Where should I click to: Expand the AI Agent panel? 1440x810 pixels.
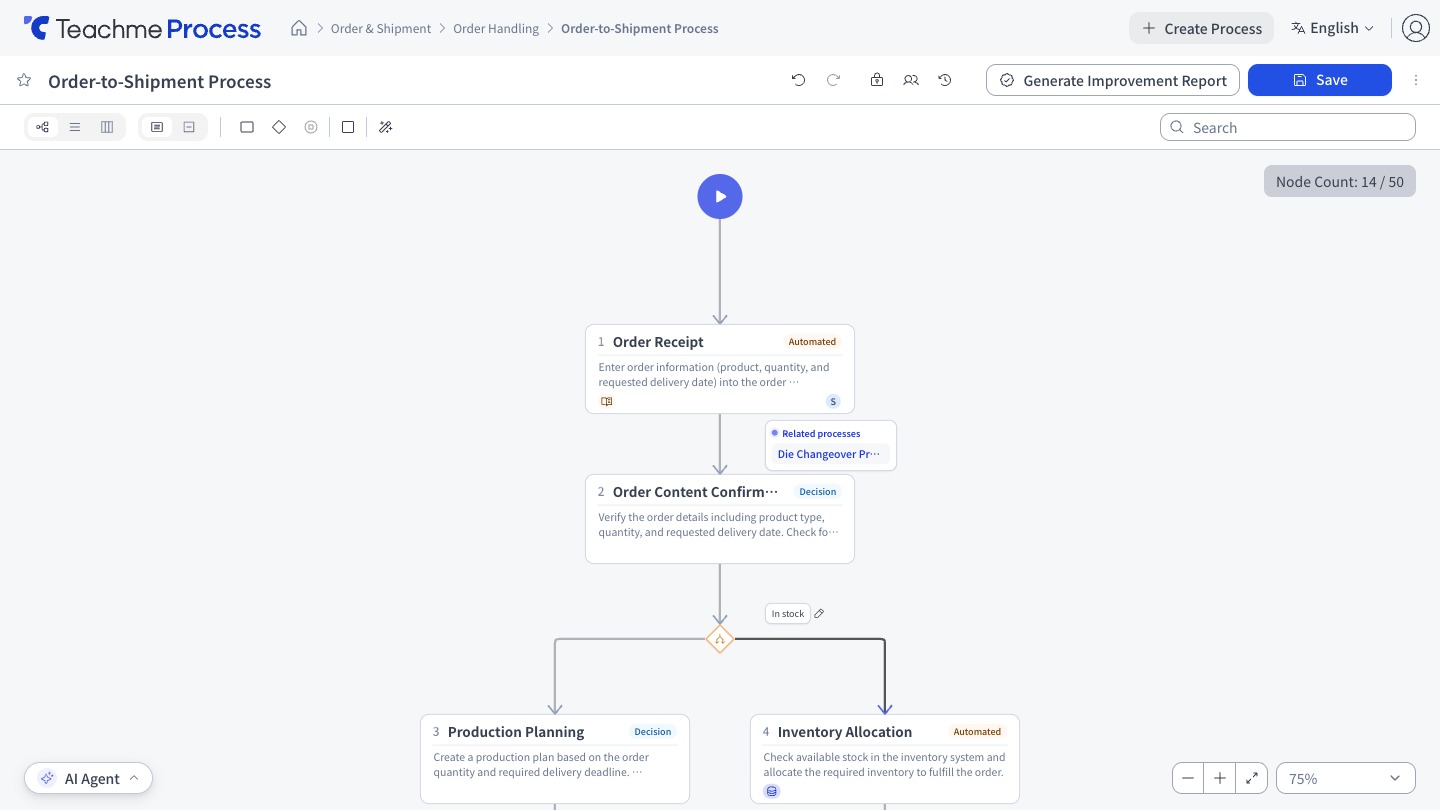[x=89, y=778]
